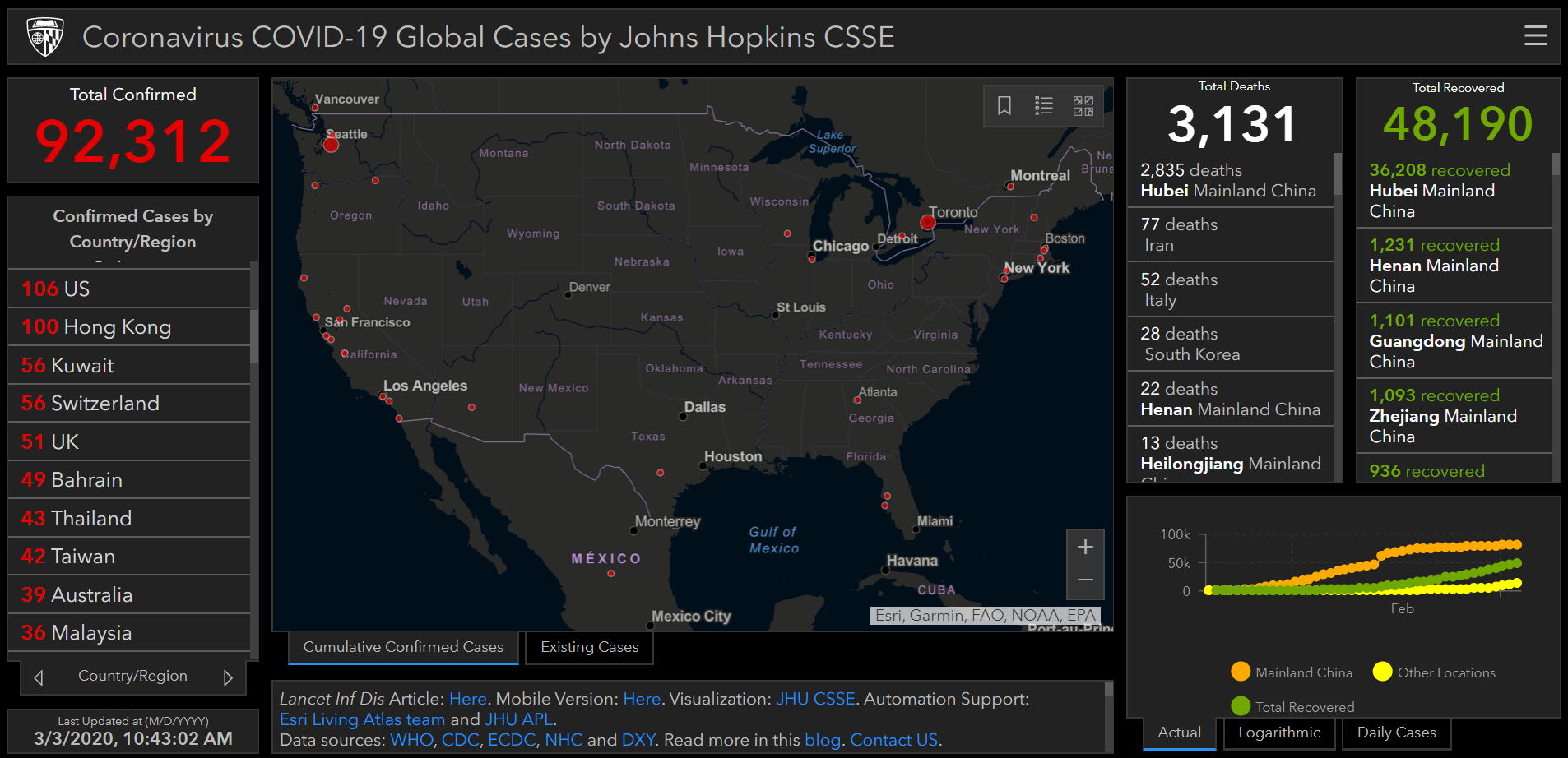The height and width of the screenshot is (758, 1568).
Task: Select 2,835 deaths Hubei Mainland China row
Action: (1230, 180)
